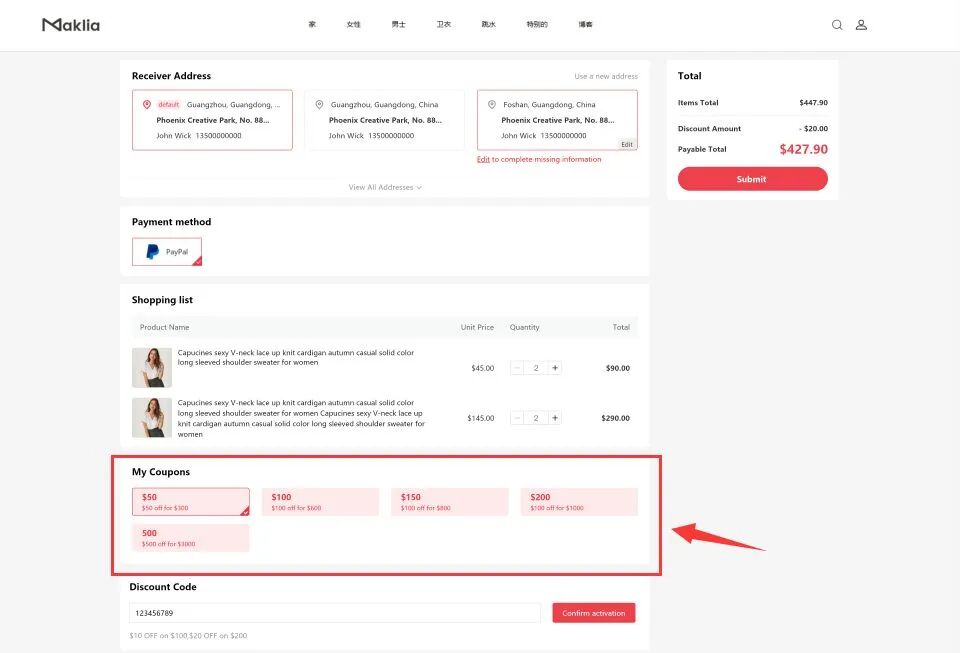Screen dimensions: 960x653
Task: Select the default Guangzhou address card
Action: [x=212, y=120]
